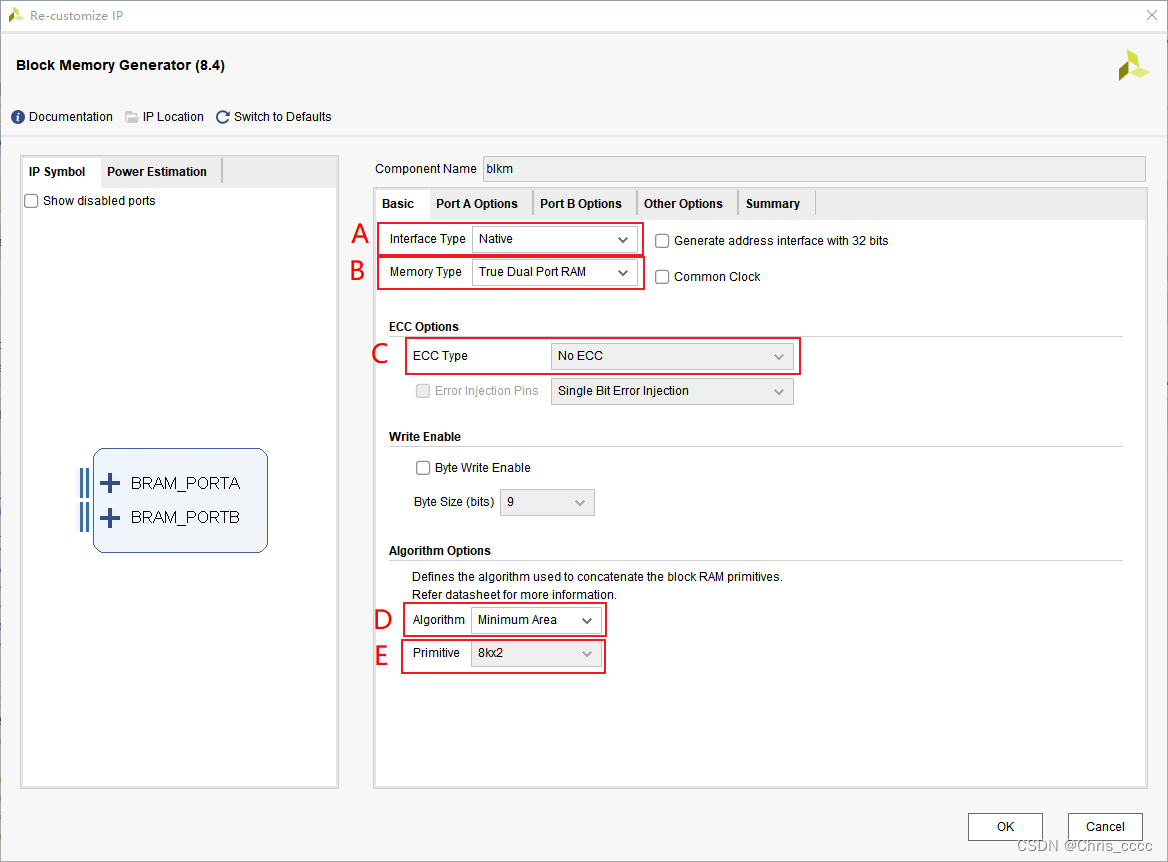
Task: Click the IP Location folder icon
Action: [132, 117]
